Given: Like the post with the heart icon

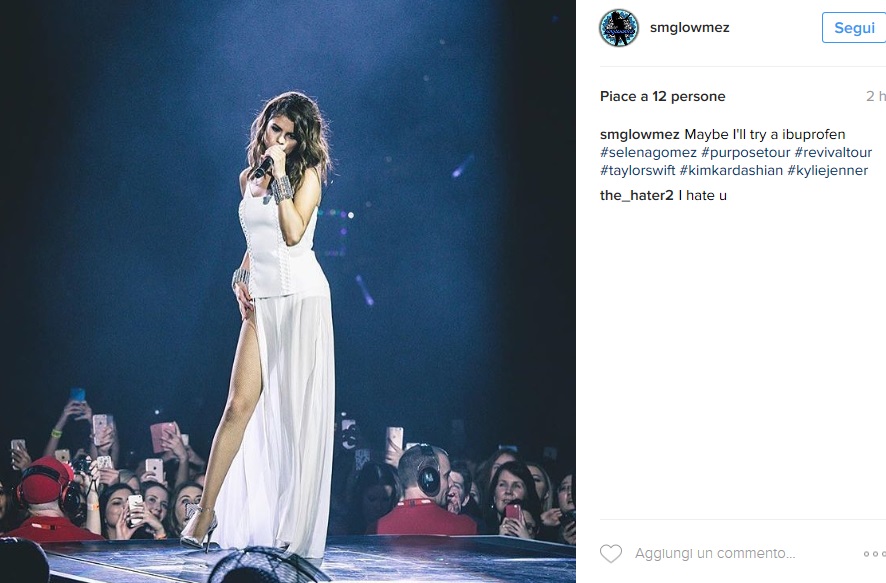Looking at the screenshot, I should pyautogui.click(x=611, y=553).
